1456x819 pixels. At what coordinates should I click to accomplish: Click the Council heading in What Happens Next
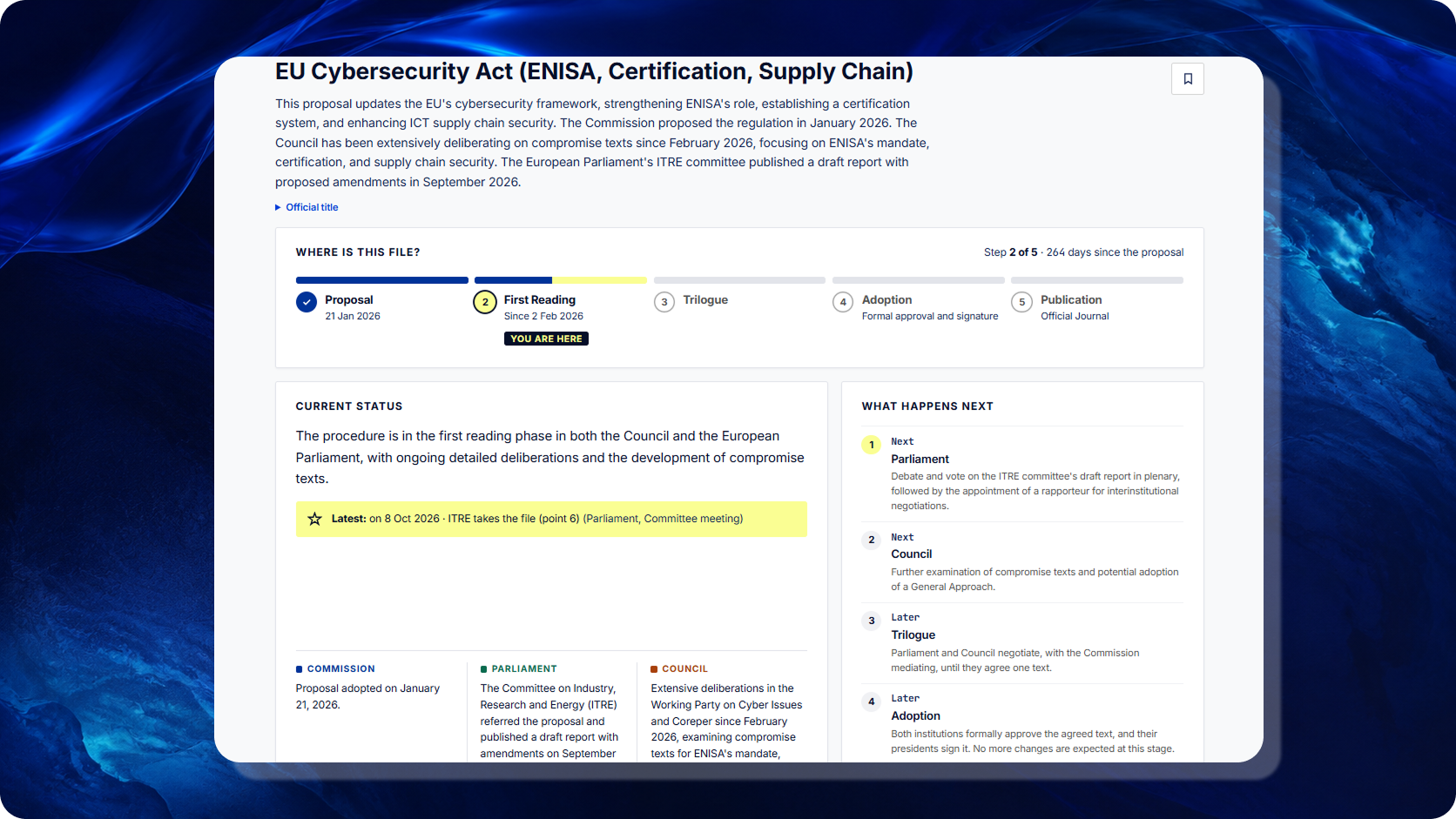pyautogui.click(x=911, y=554)
